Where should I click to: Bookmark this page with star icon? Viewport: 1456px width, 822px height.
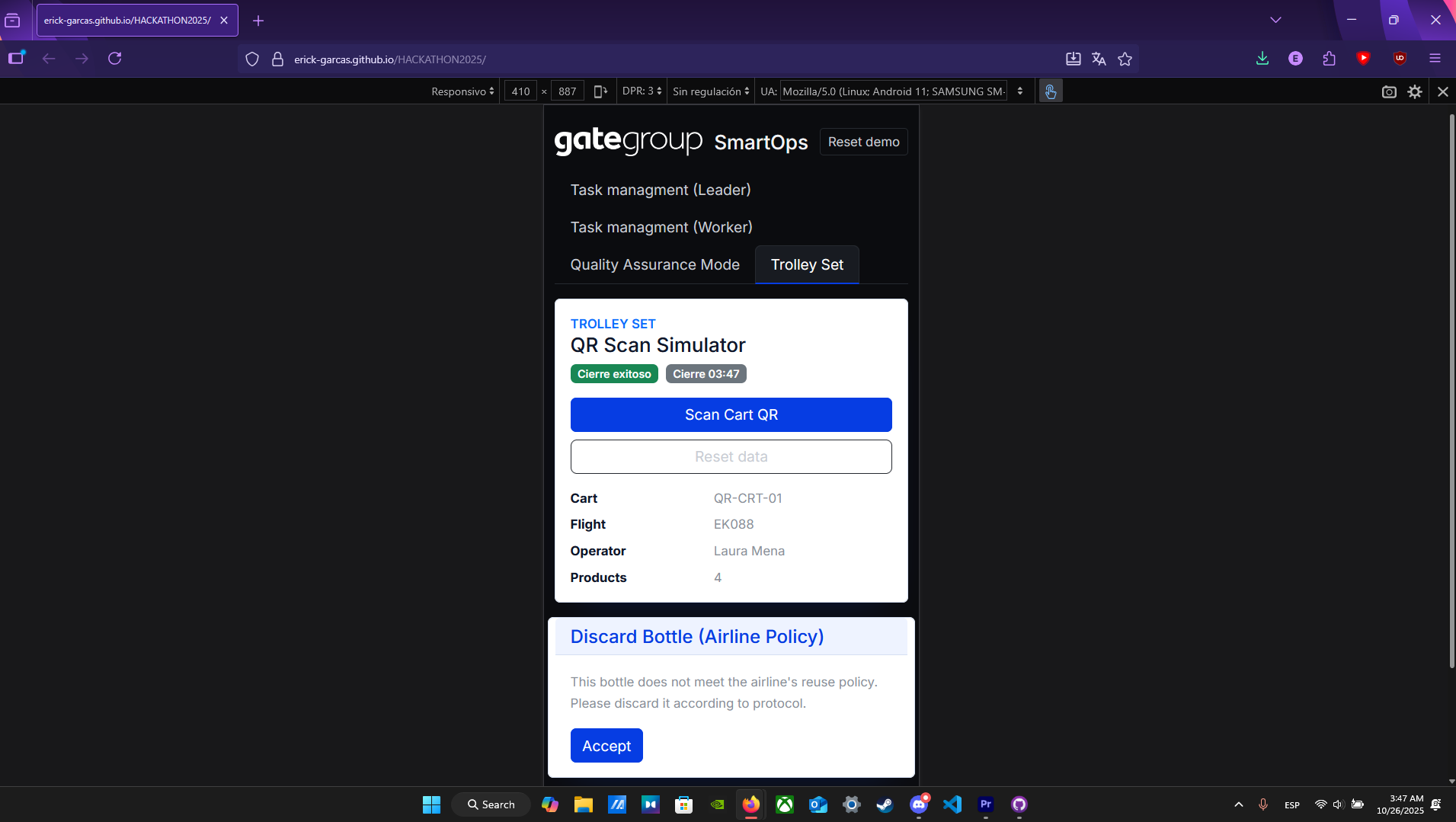(x=1125, y=59)
